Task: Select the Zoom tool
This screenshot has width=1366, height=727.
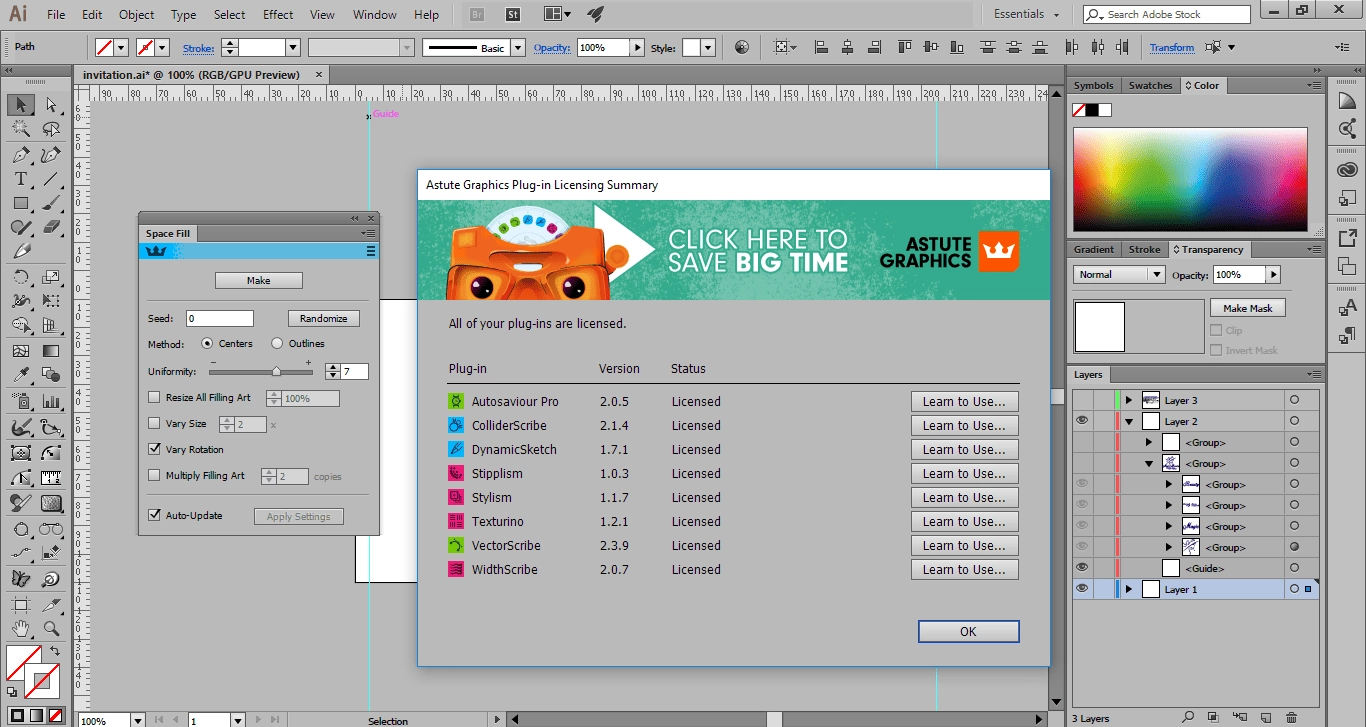Action: click(x=51, y=629)
